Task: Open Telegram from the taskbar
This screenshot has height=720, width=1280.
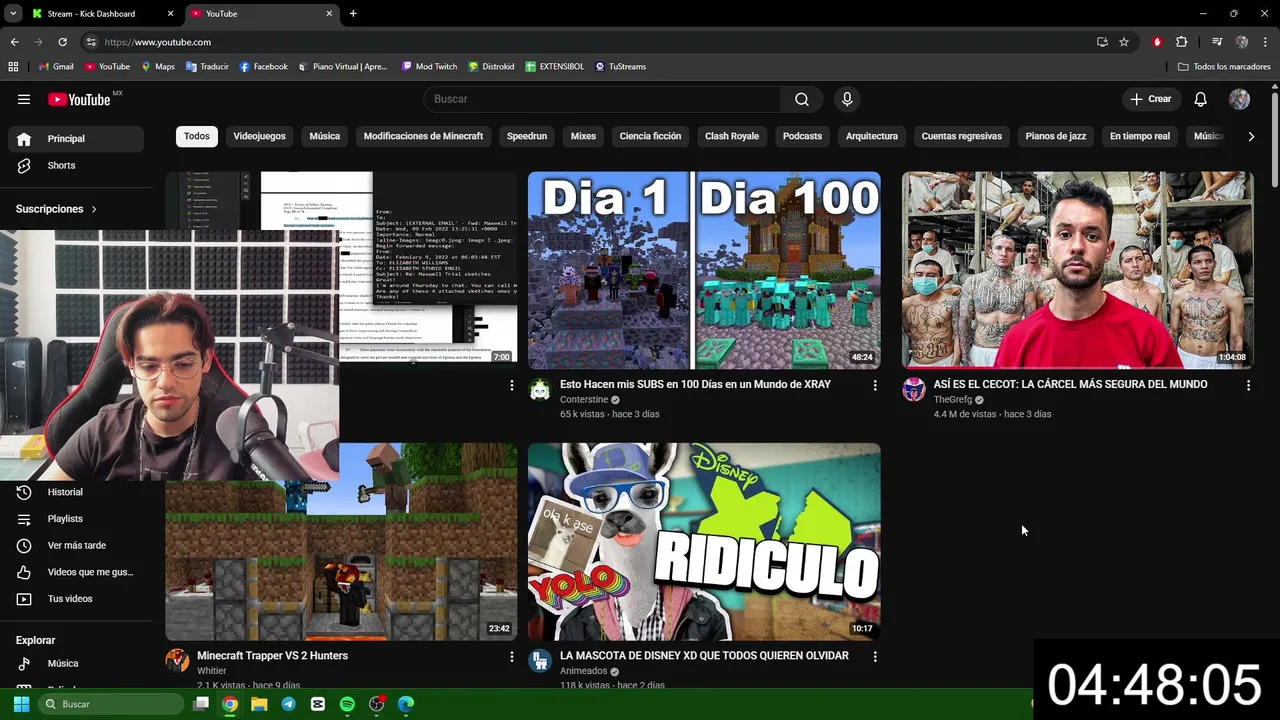Action: pos(289,704)
